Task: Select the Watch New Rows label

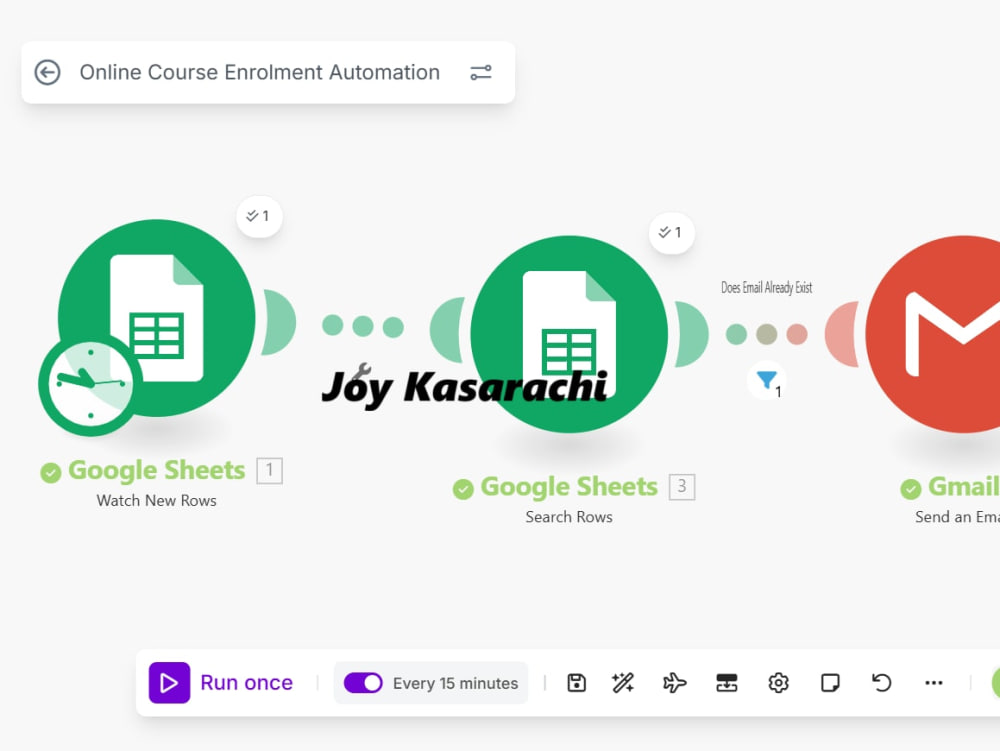Action: click(156, 500)
